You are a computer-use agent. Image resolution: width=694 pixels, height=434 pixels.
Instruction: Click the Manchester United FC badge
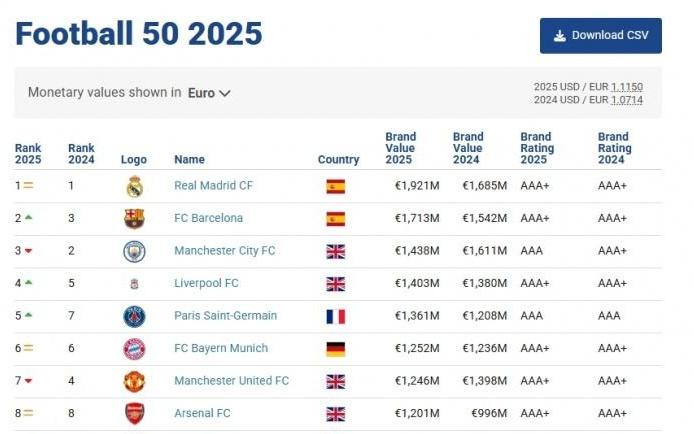point(134,381)
